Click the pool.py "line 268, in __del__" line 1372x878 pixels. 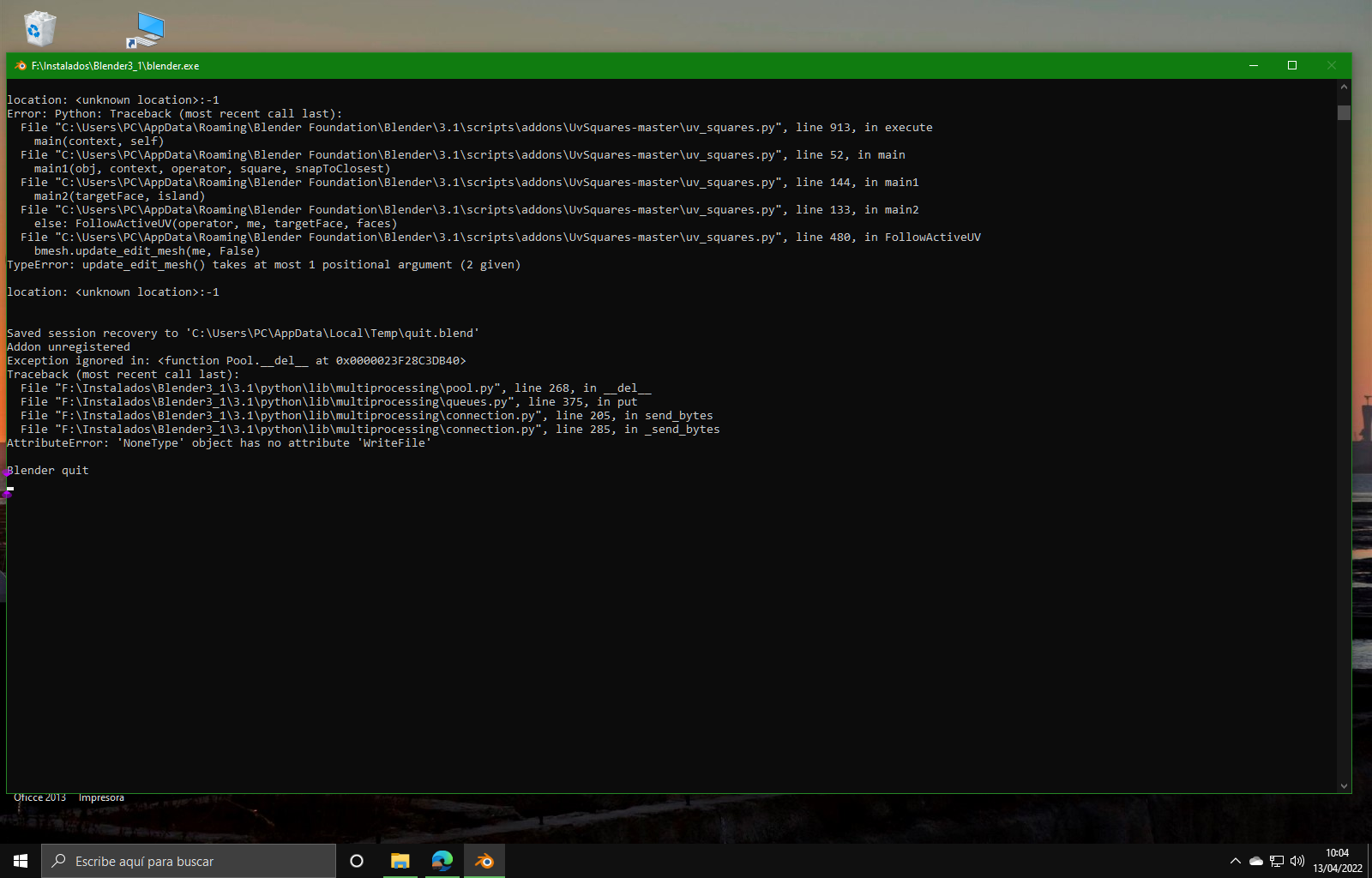pos(336,388)
